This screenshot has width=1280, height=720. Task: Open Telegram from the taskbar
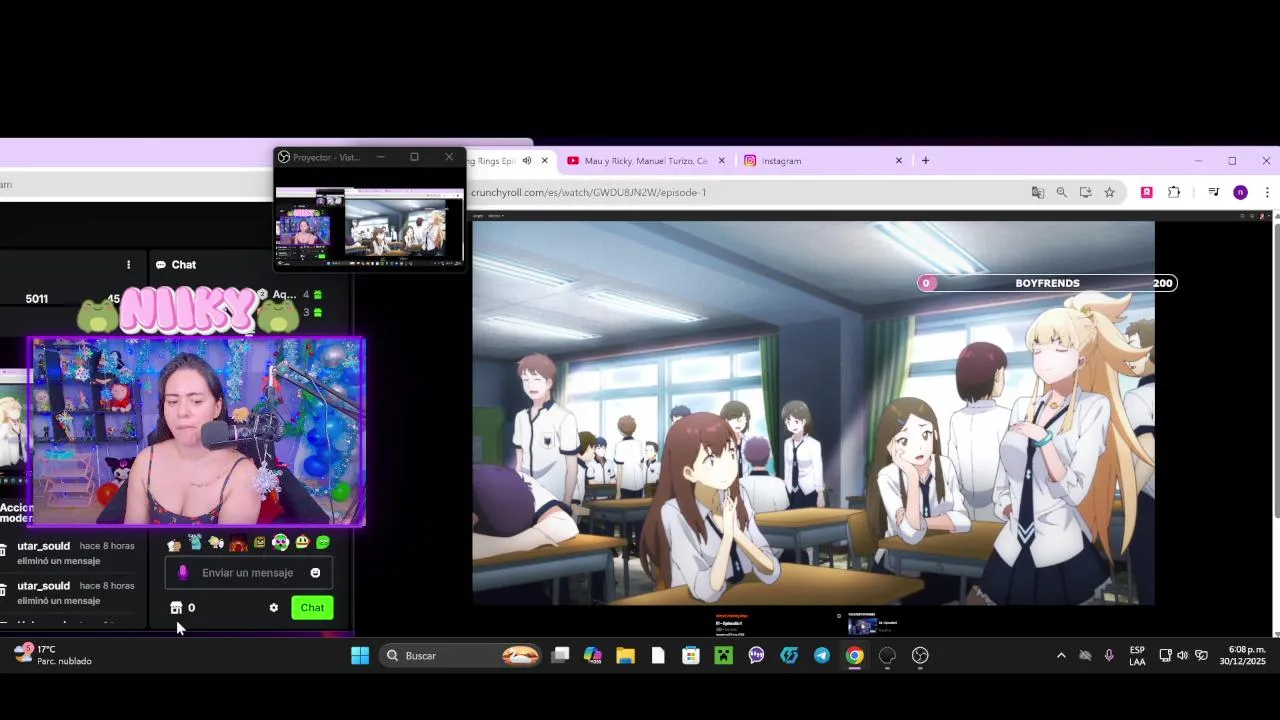(x=822, y=656)
